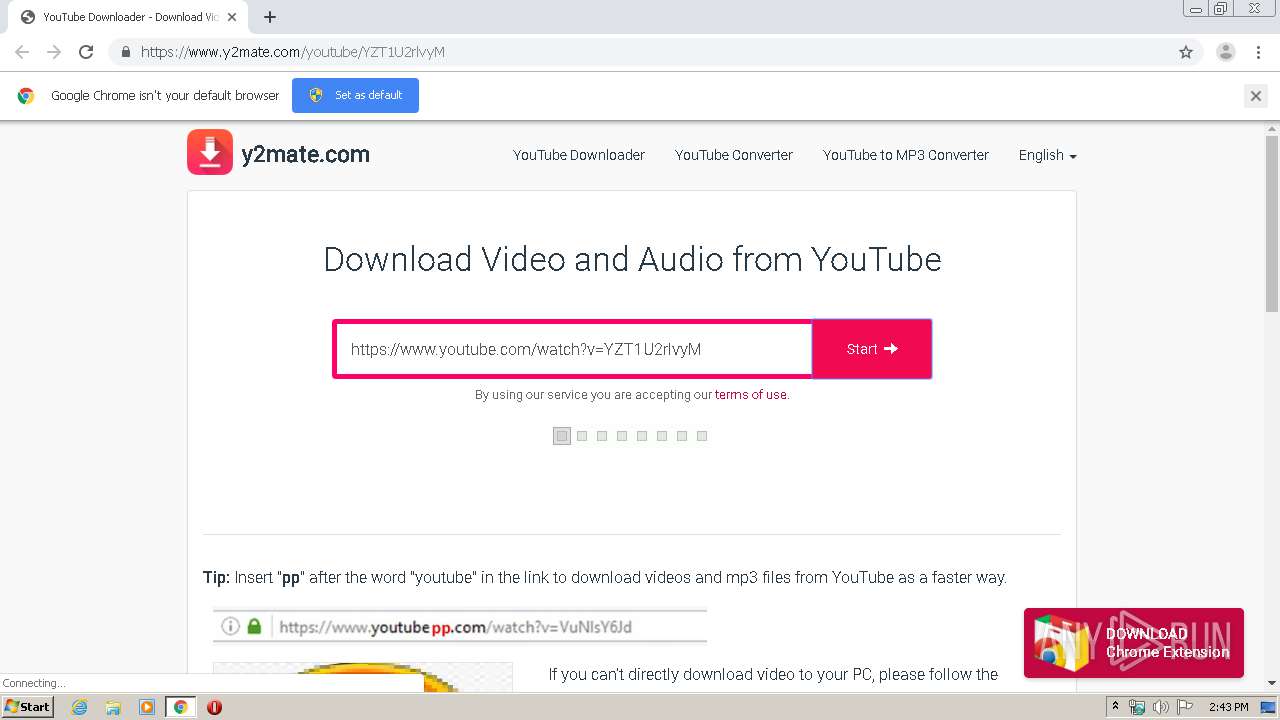Bookmark this page with the star

tap(1186, 52)
